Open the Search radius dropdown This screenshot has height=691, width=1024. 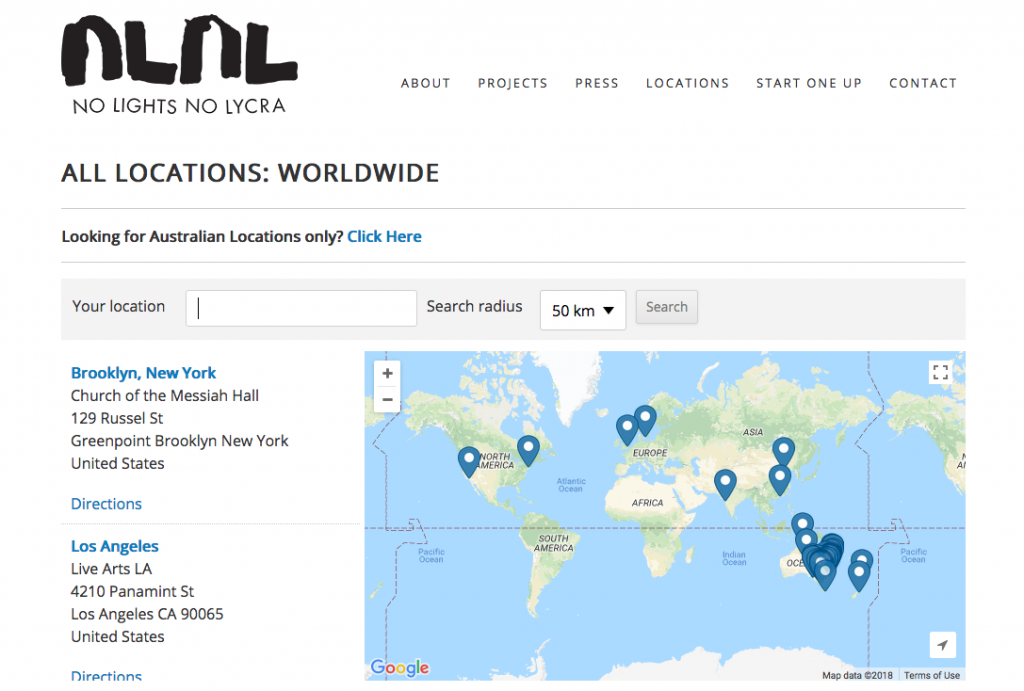[583, 310]
